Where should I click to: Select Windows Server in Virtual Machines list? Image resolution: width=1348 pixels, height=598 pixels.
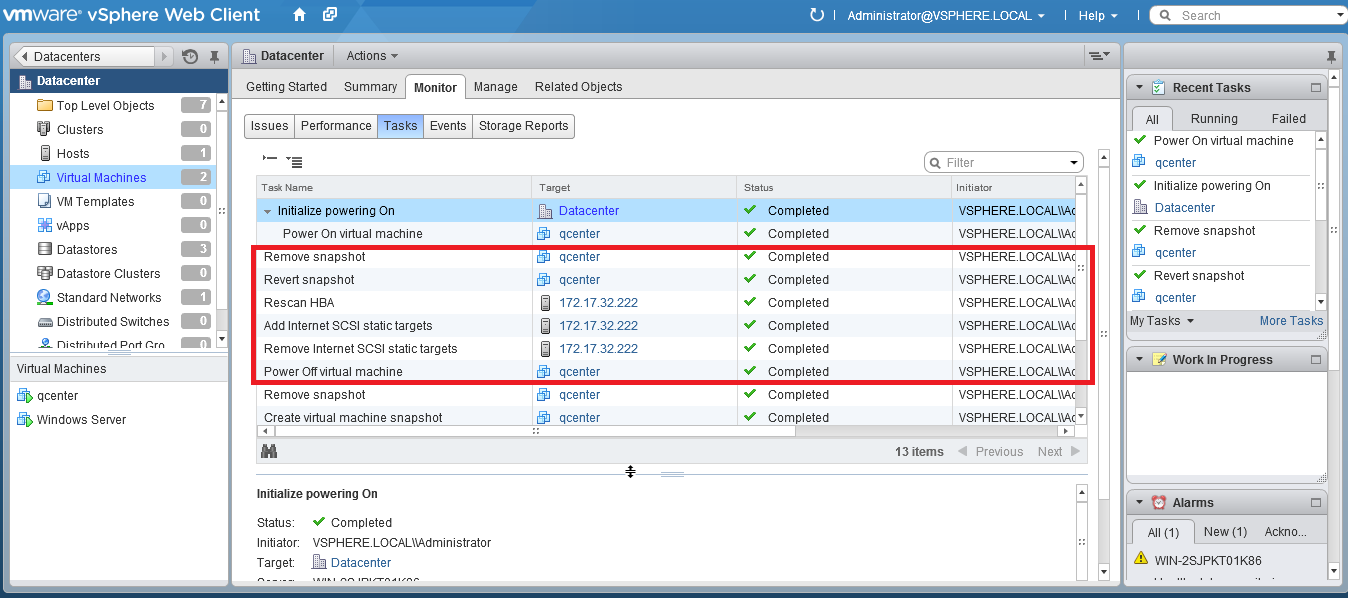pos(82,420)
